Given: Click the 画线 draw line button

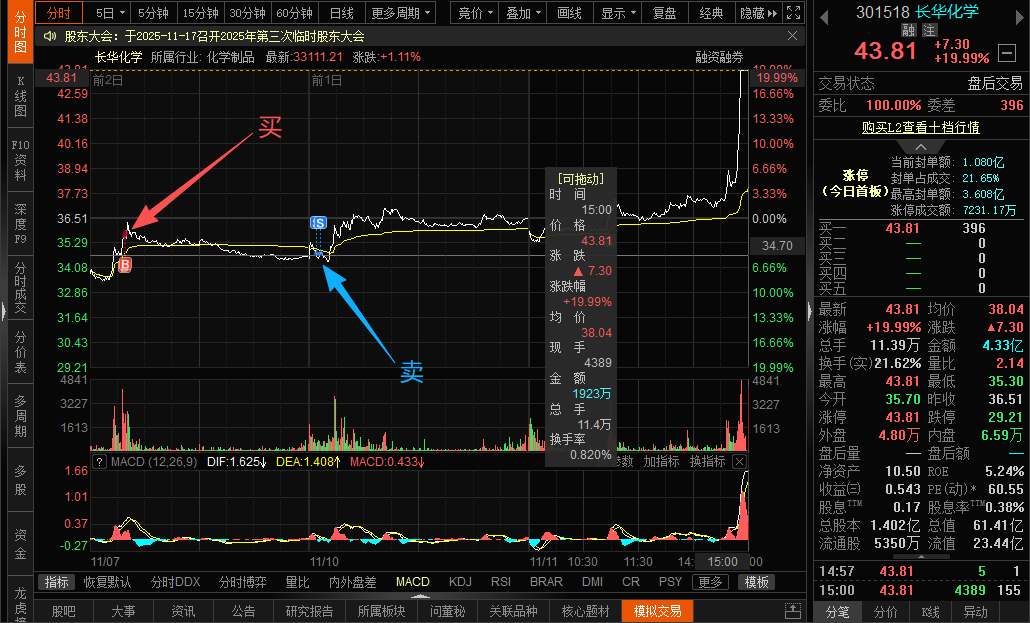Looking at the screenshot, I should (x=570, y=12).
